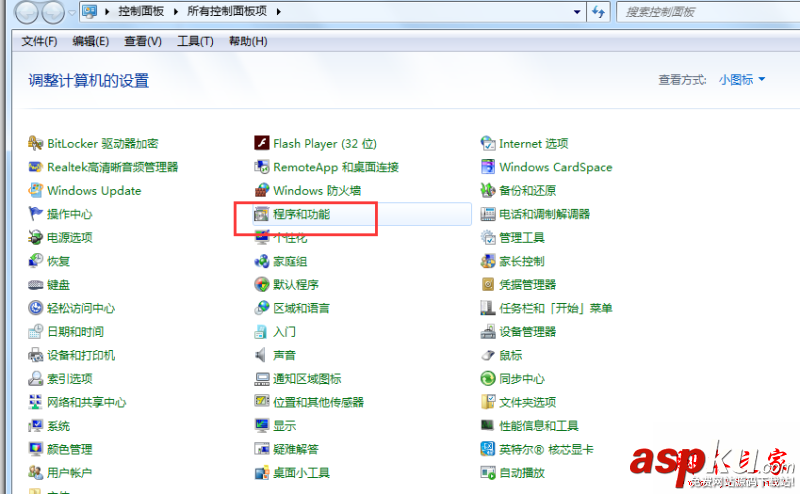
Task: Click the 默认程序 icon
Action: click(x=262, y=284)
